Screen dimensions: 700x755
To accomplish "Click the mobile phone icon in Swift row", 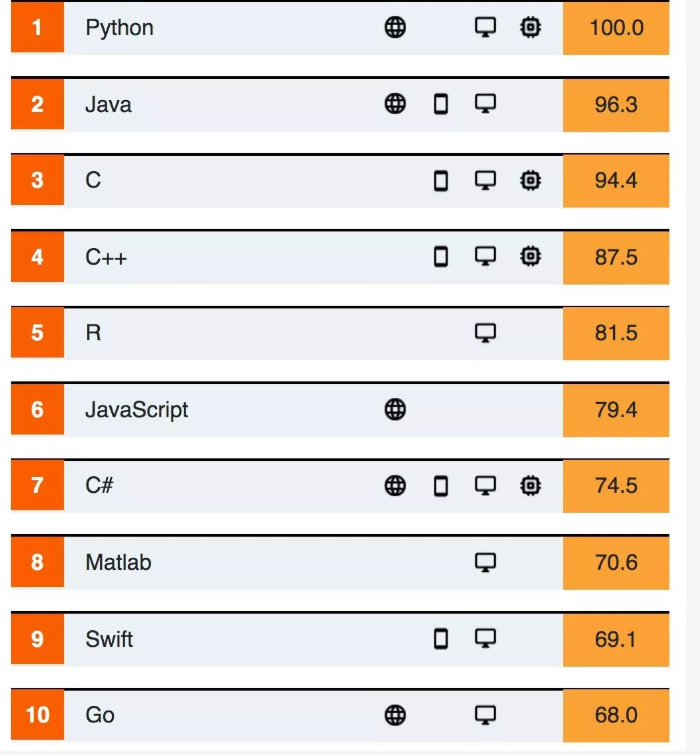I will click(441, 638).
